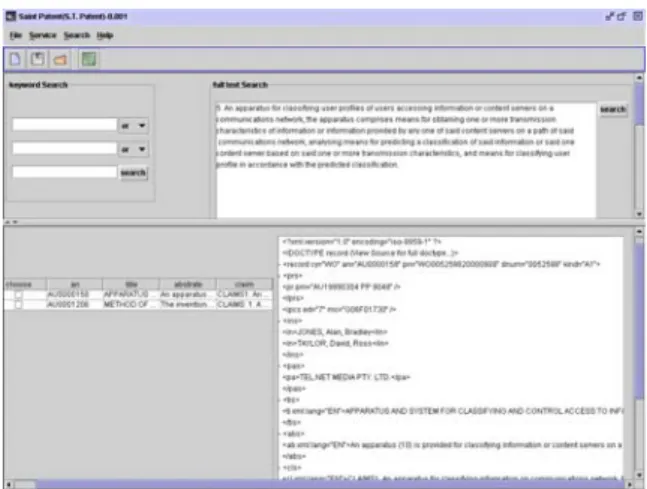Click the split pane collapse arrows
The width and height of the screenshot is (647, 489).
tap(12, 222)
